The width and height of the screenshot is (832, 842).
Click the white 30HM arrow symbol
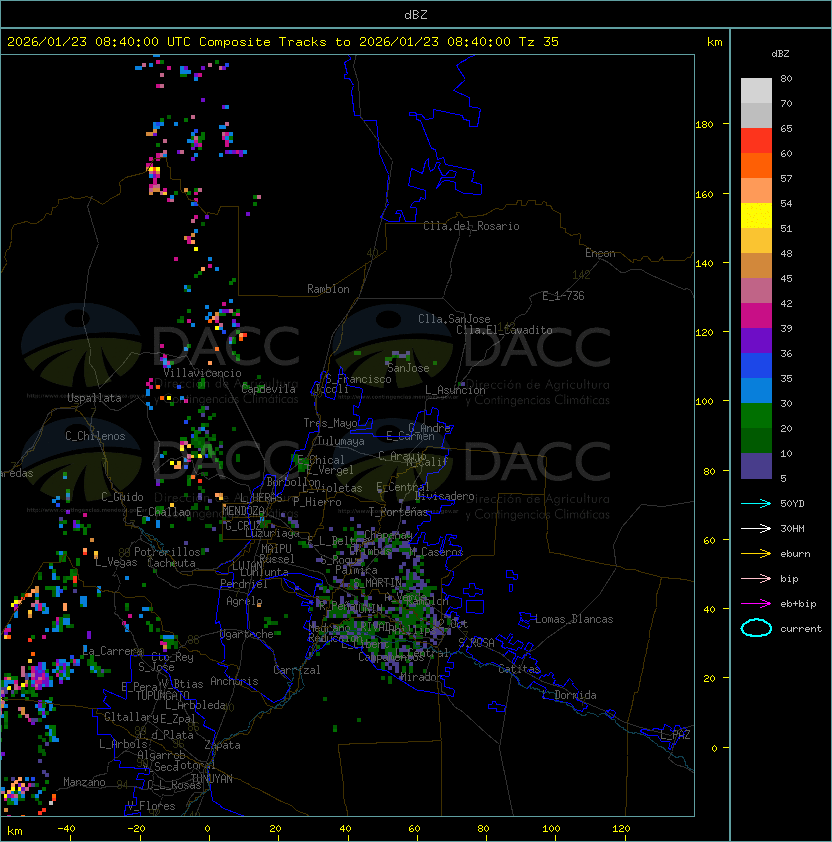[x=756, y=528]
